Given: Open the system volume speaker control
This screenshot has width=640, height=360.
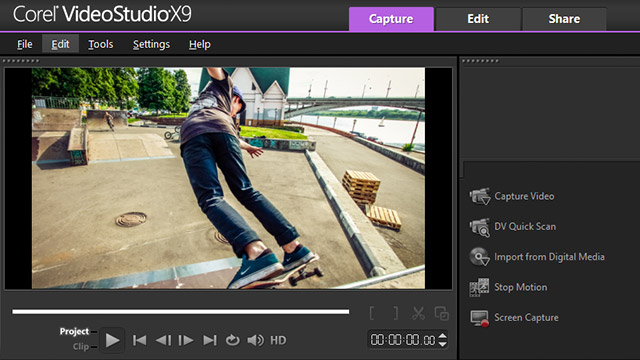Looking at the screenshot, I should [256, 340].
